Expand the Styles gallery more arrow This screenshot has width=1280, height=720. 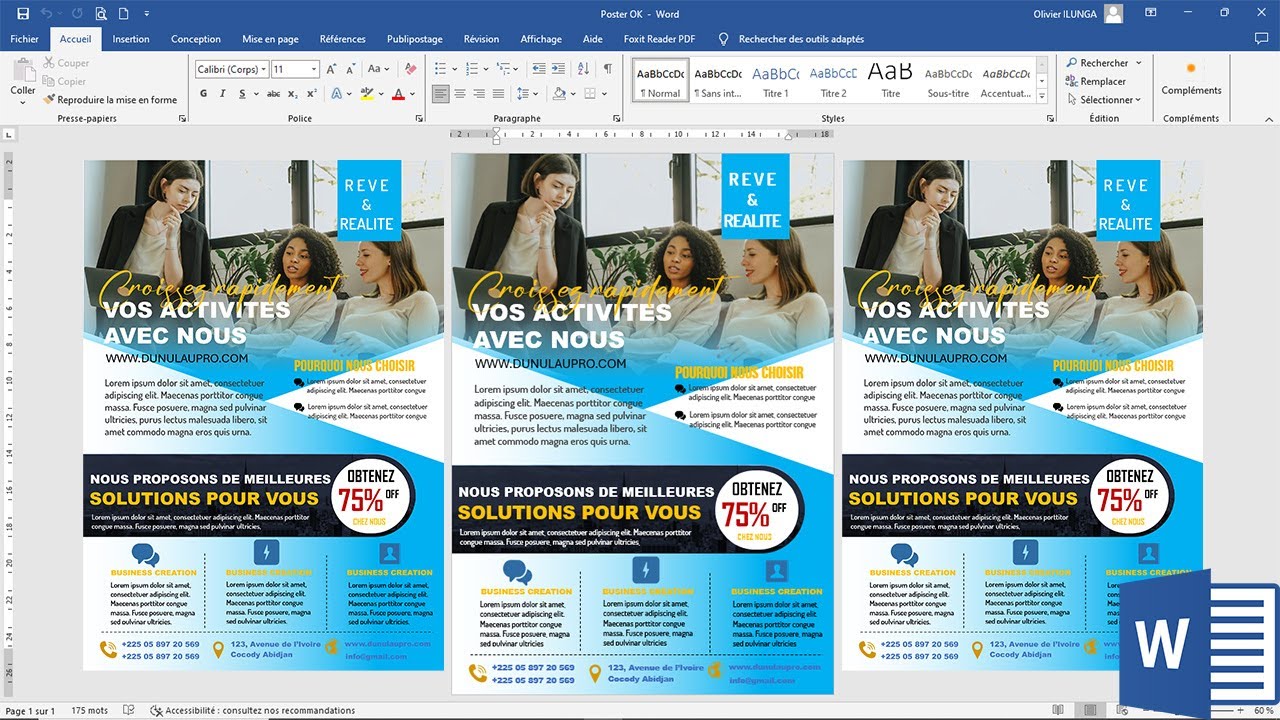click(1043, 97)
